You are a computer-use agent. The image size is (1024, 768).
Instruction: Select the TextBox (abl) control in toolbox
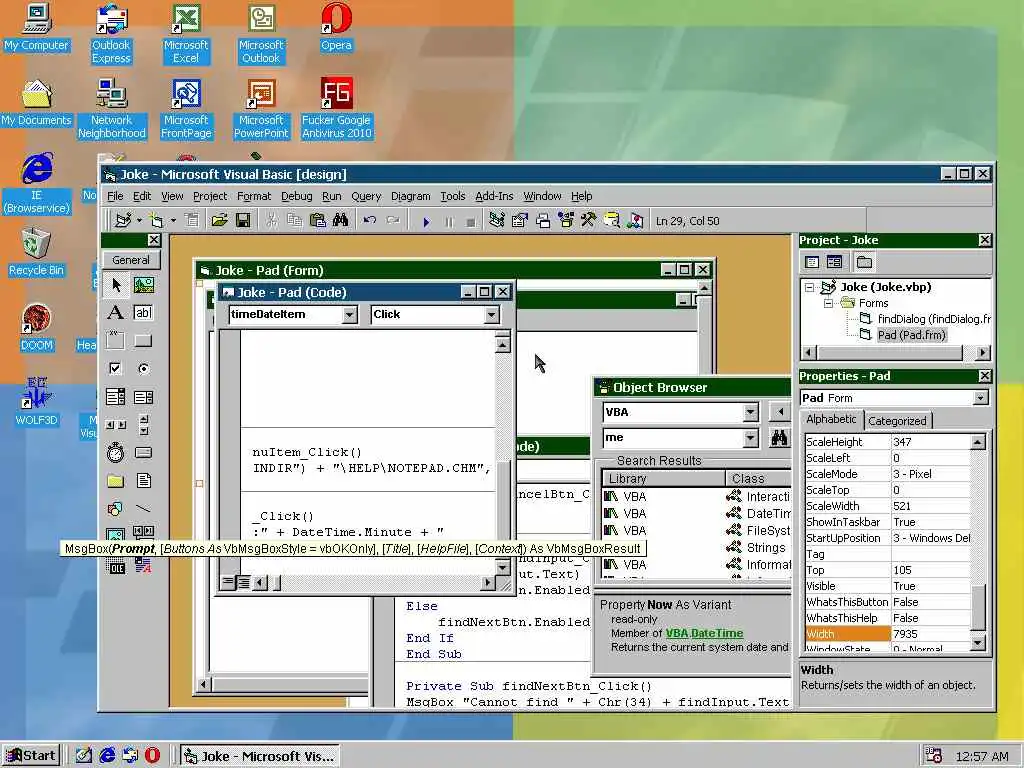point(144,313)
